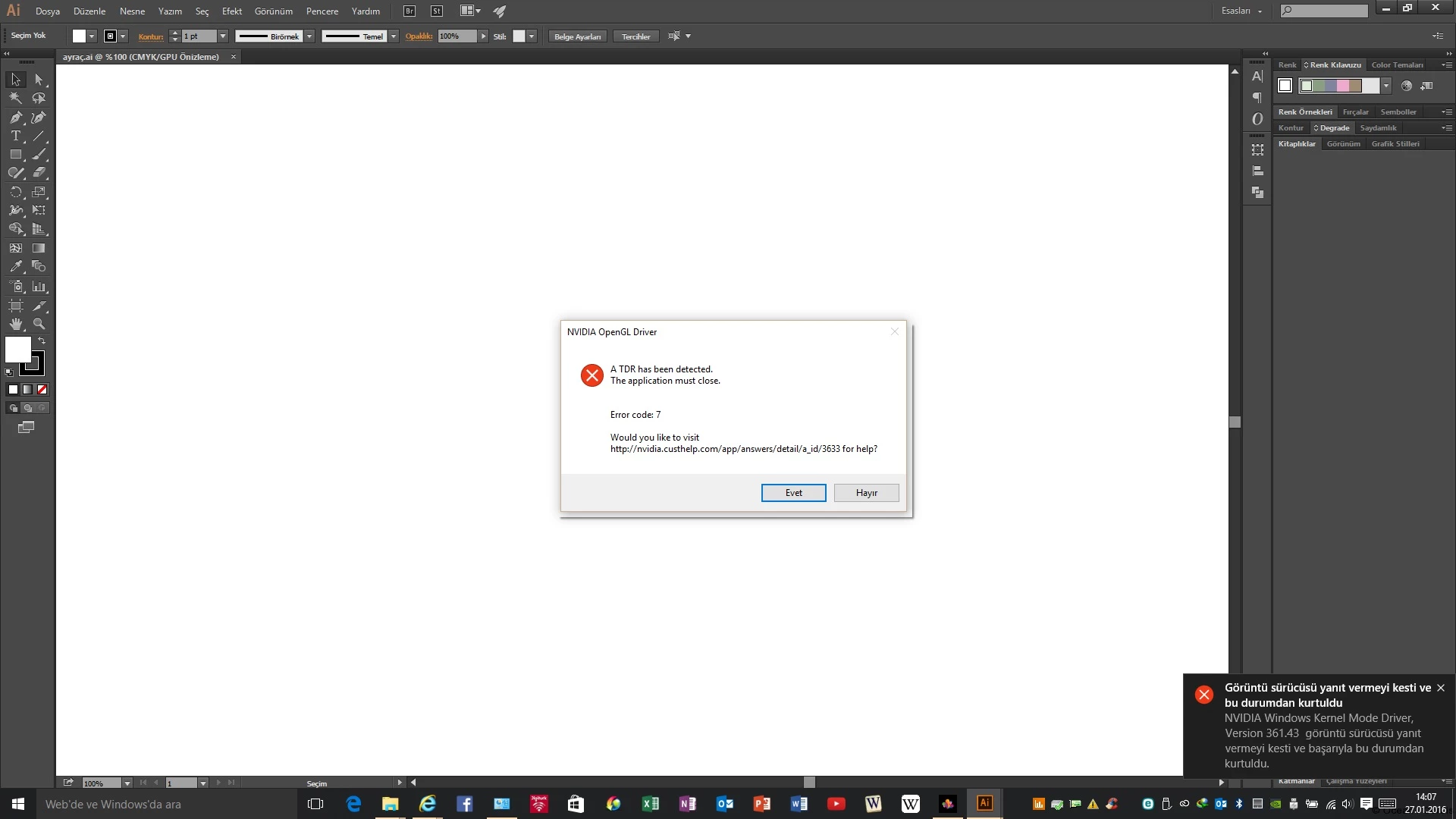Click the Evet button in dialog
Image resolution: width=1456 pixels, height=819 pixels.
[x=793, y=493]
